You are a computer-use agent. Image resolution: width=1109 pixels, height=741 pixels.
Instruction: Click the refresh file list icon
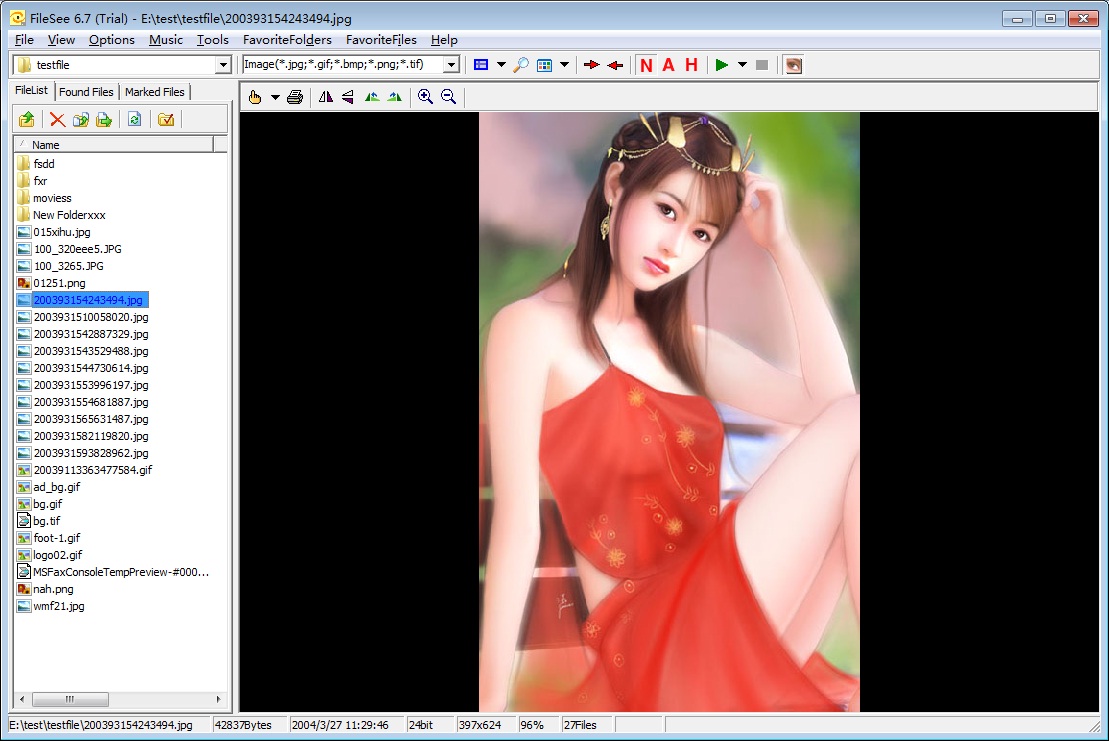click(x=134, y=119)
